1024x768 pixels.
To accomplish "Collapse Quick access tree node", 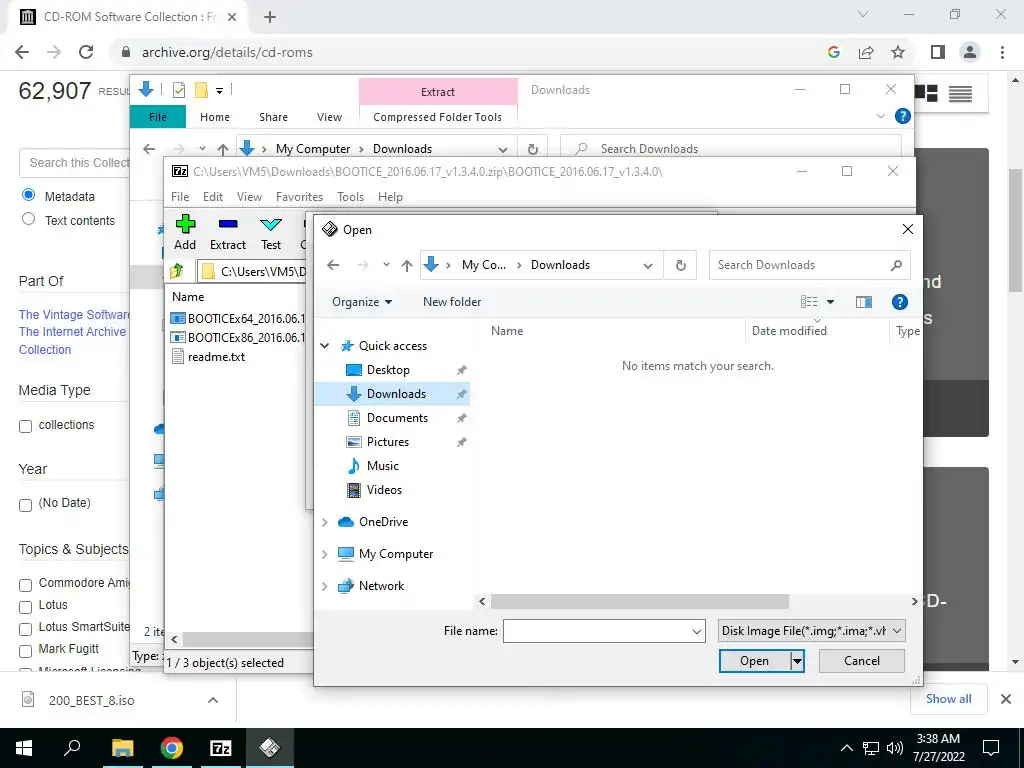I will 325,345.
